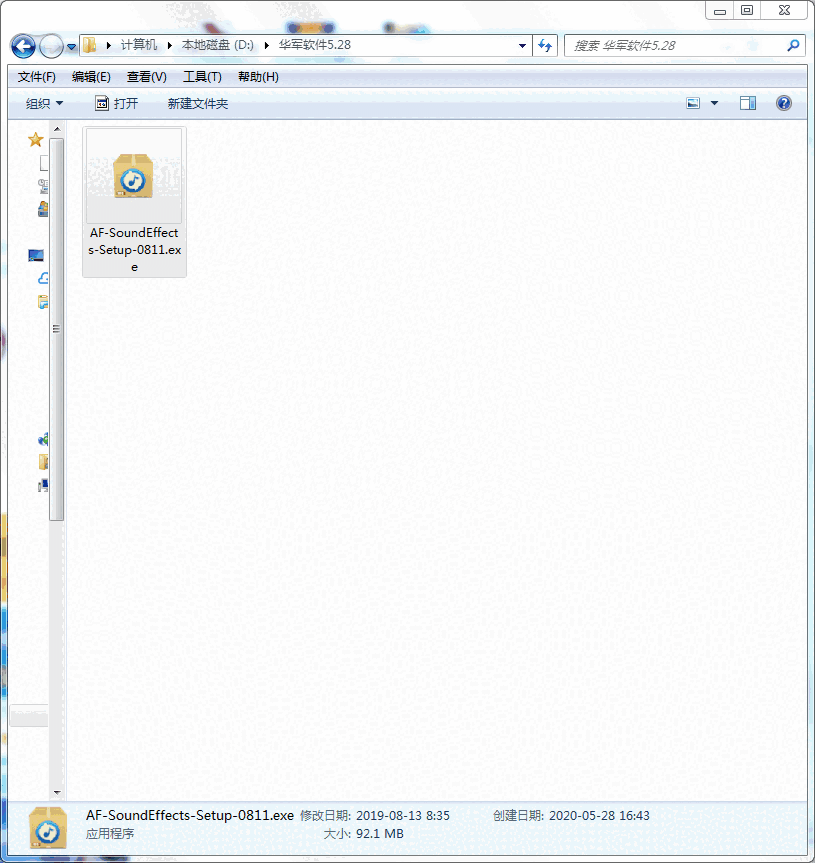Click the Favorites star in sidebar
815x863 pixels.
[36, 140]
